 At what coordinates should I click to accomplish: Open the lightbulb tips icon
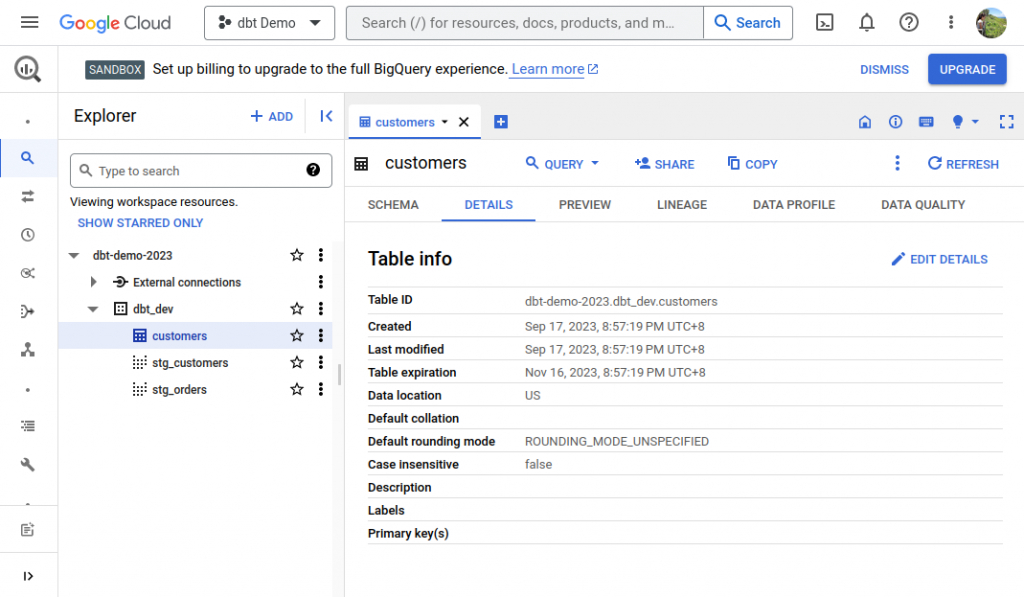tap(957, 121)
